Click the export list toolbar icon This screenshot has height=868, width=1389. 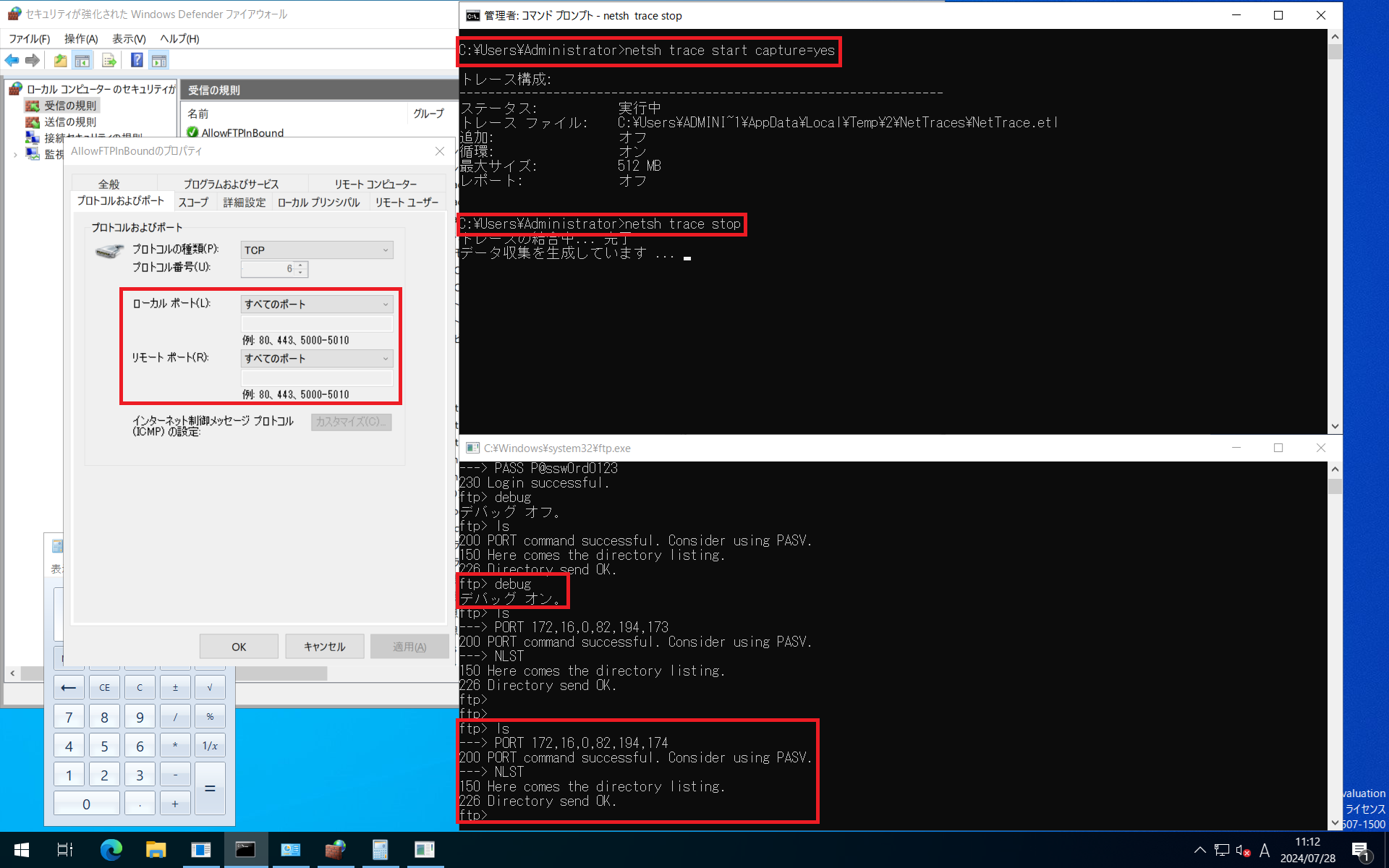pyautogui.click(x=109, y=61)
